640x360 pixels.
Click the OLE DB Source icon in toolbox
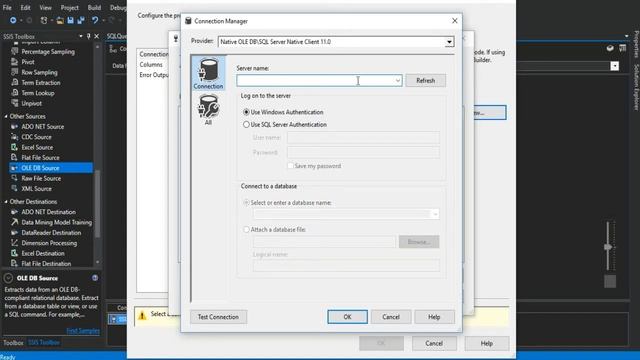15,168
